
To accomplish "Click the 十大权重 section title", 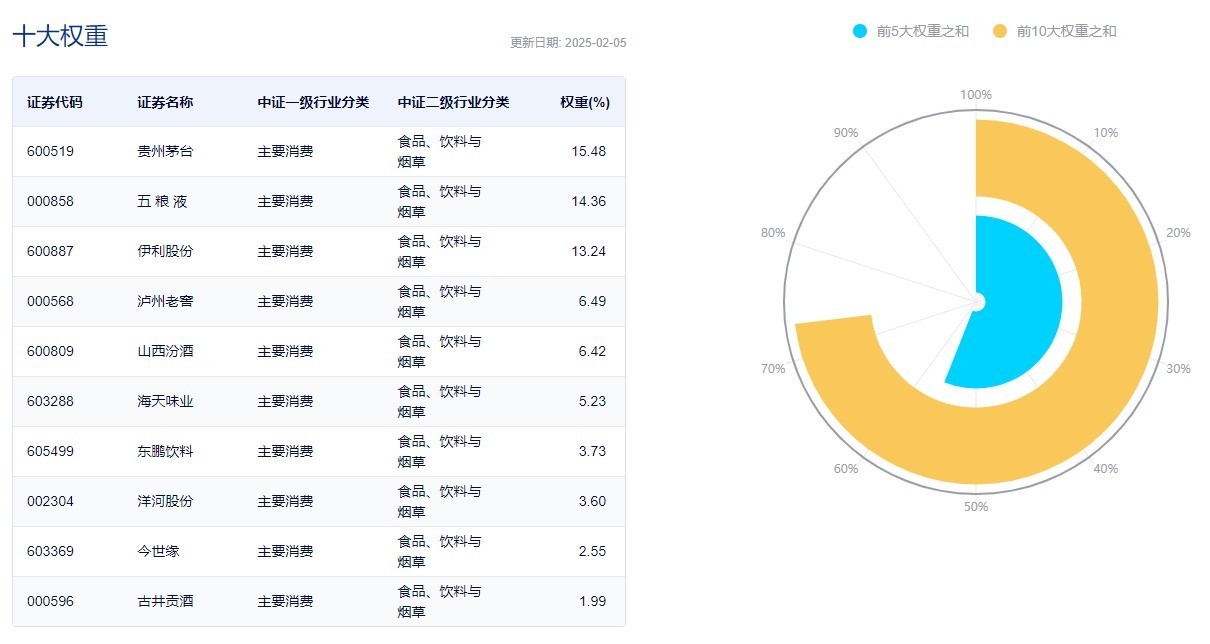I will [60, 36].
